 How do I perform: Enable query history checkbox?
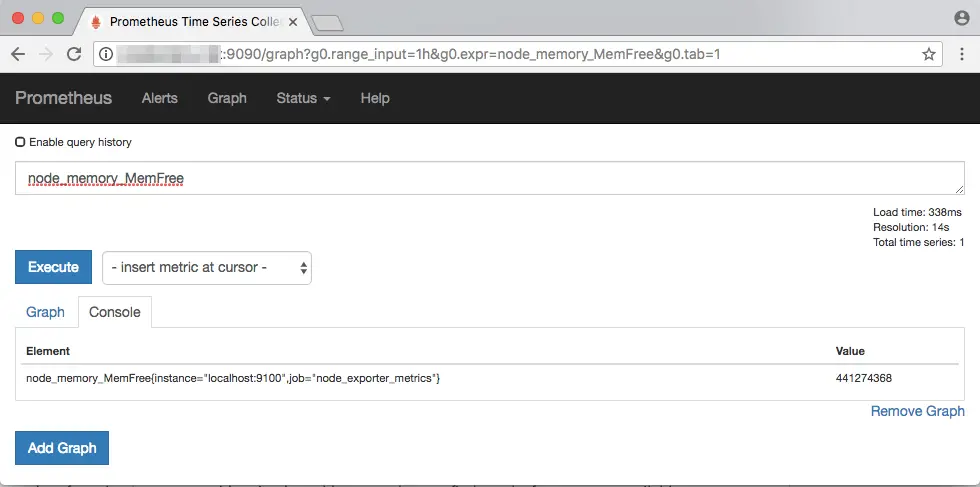[20, 142]
